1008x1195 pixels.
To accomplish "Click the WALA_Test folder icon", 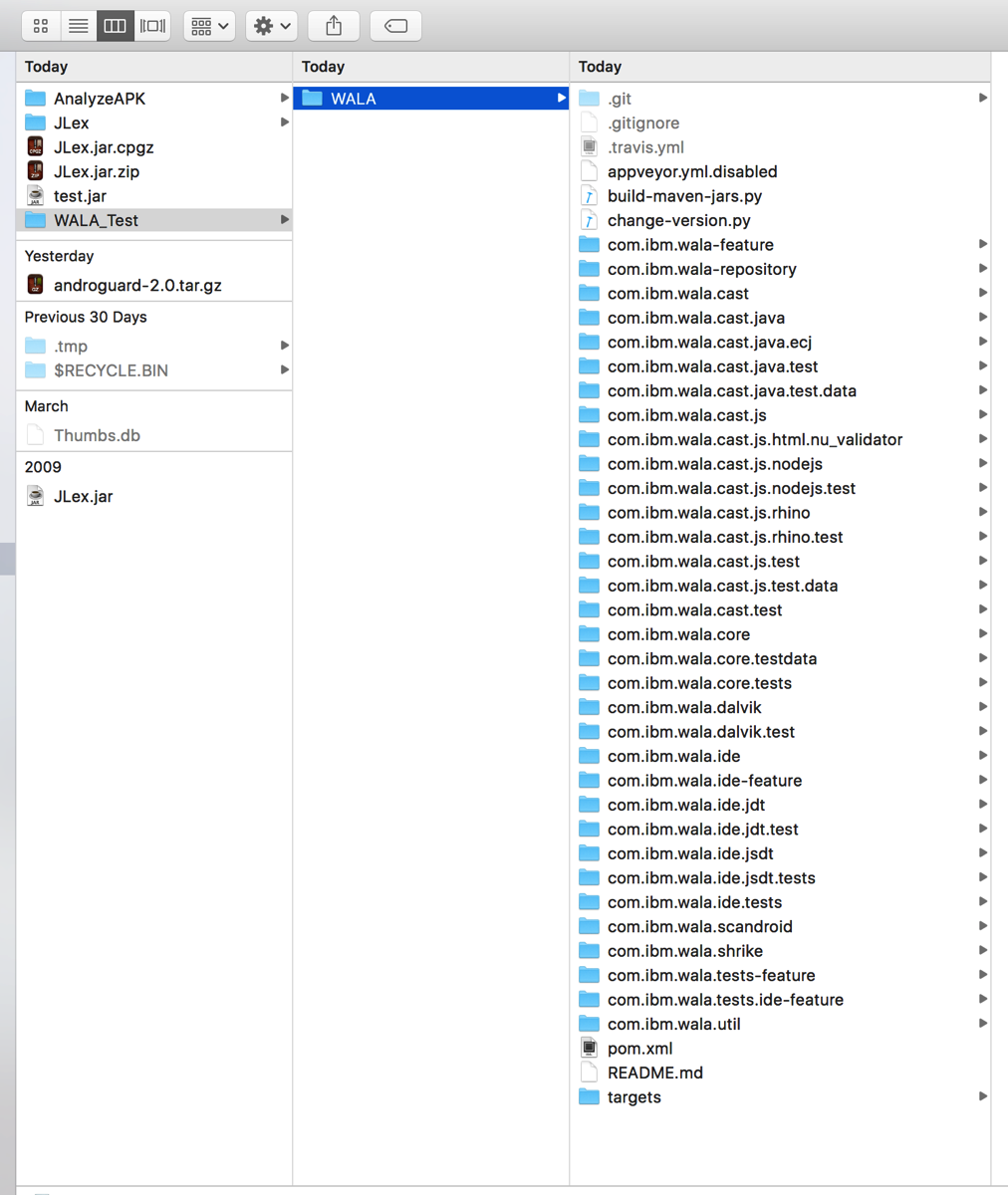I will point(36,220).
